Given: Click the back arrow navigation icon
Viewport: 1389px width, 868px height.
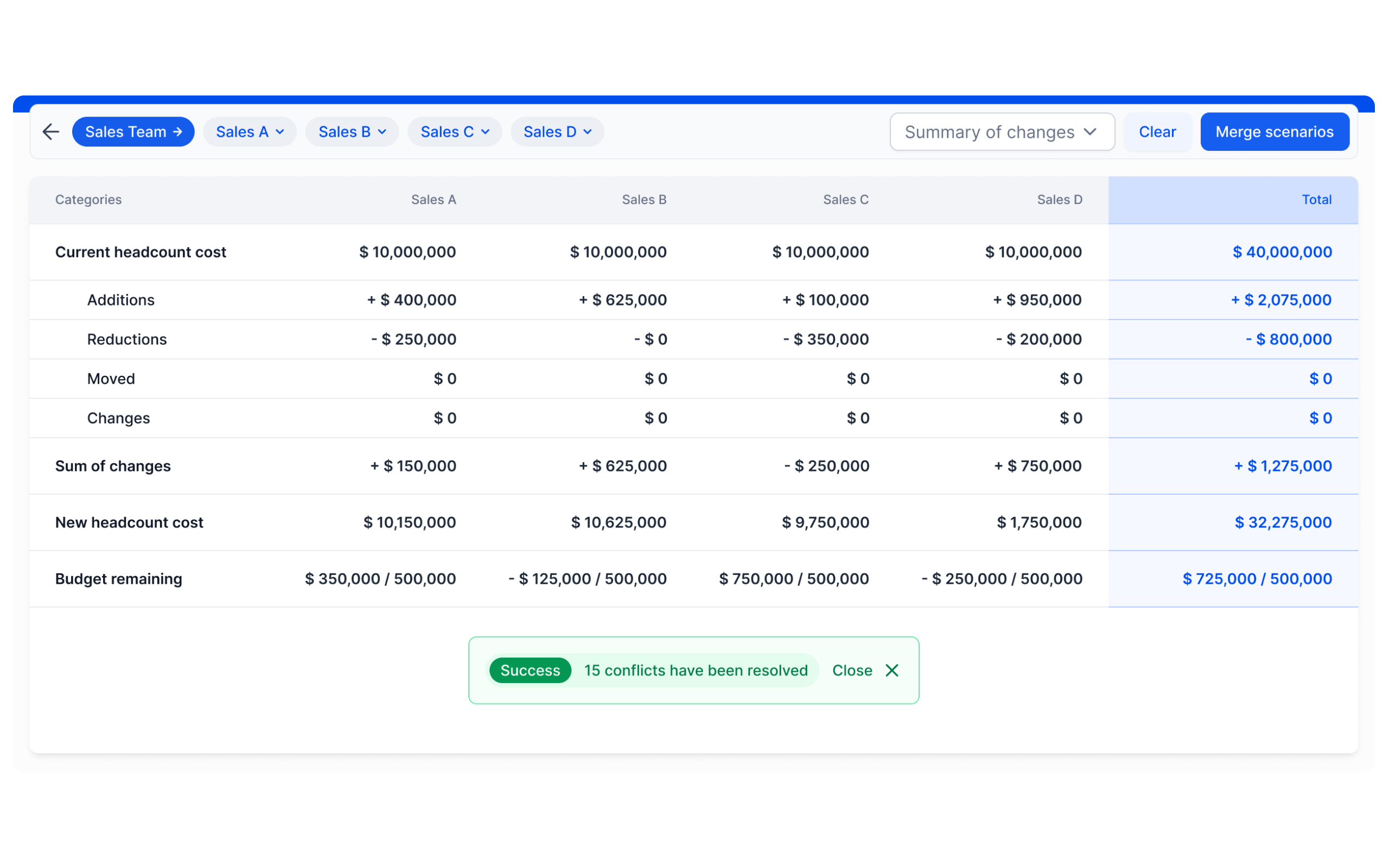Looking at the screenshot, I should pyautogui.click(x=51, y=131).
